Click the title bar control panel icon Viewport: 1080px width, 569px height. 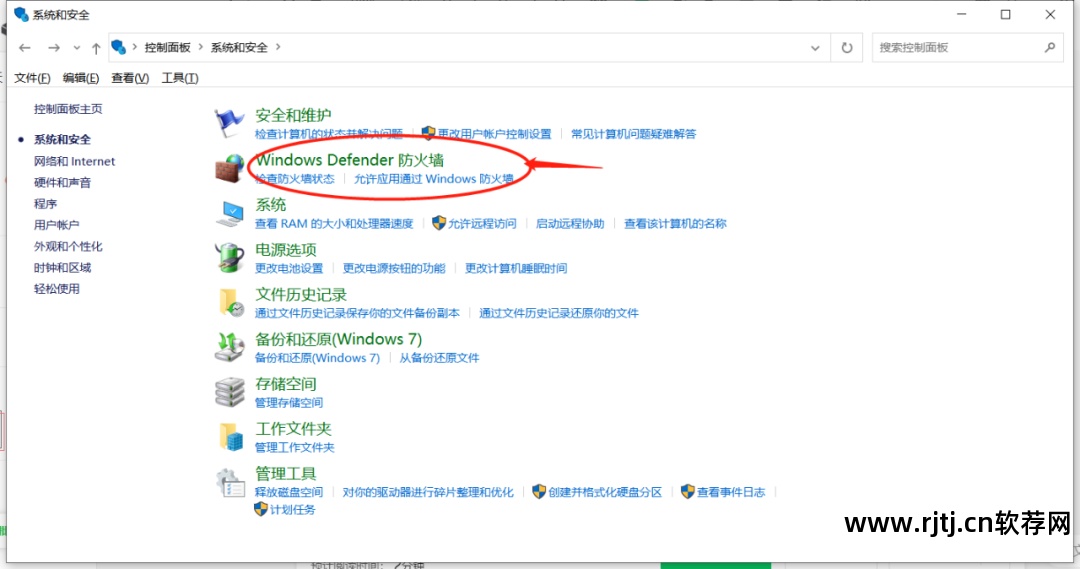click(21, 14)
